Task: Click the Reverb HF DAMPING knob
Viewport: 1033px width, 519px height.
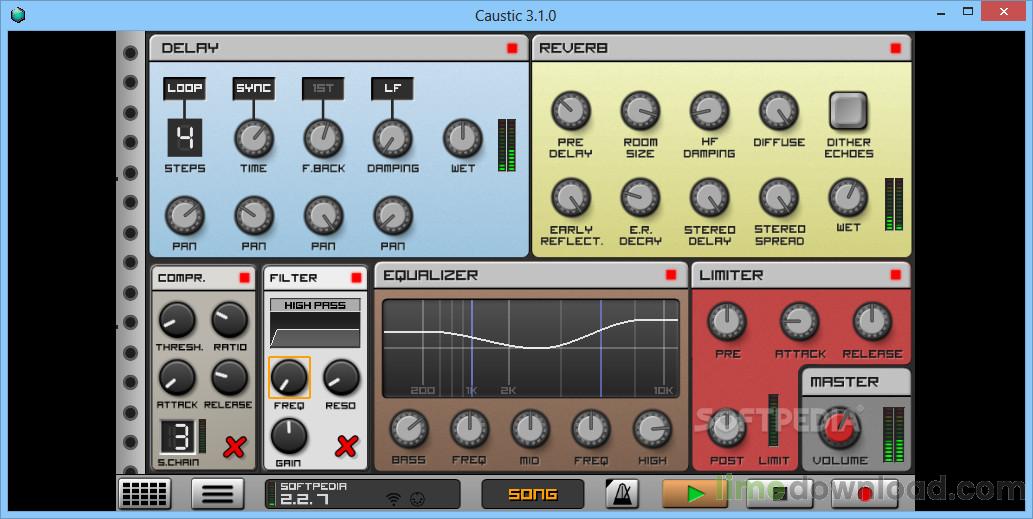Action: click(710, 111)
